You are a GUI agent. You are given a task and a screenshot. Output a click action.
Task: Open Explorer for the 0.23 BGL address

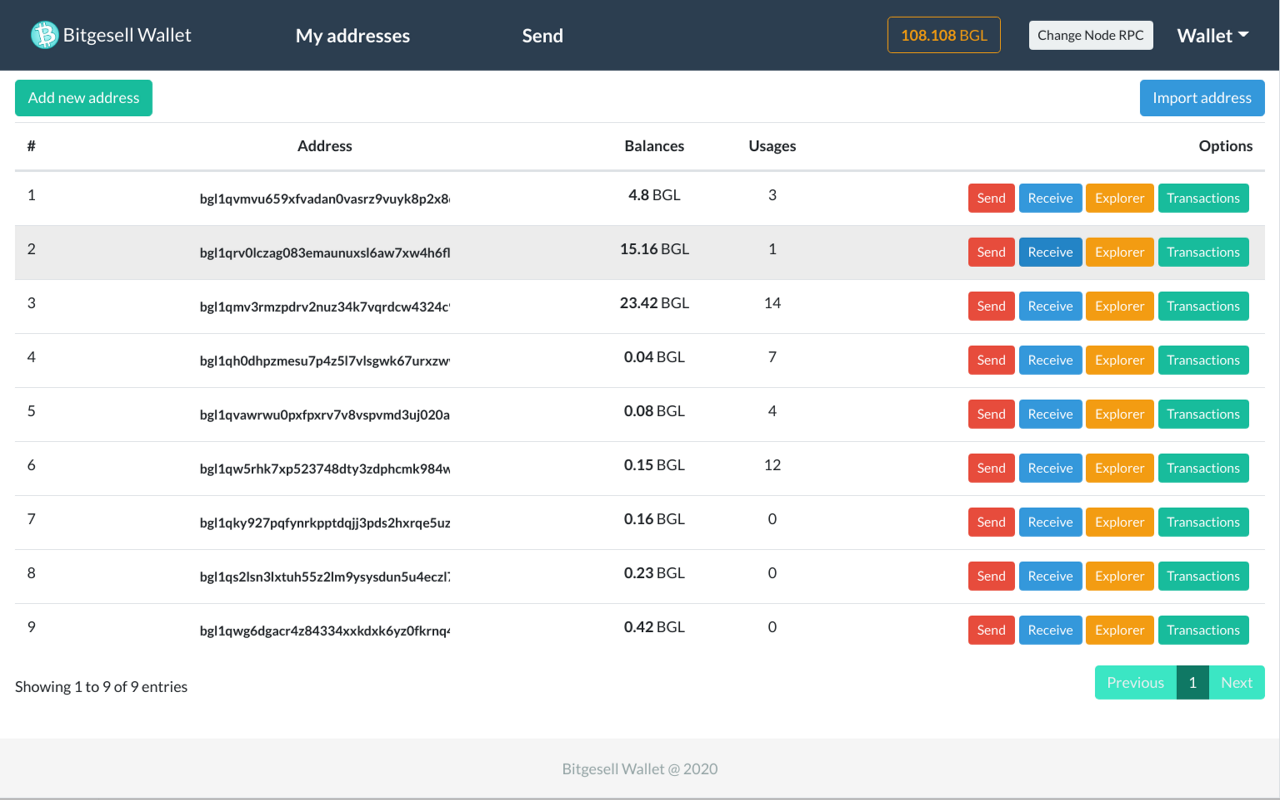(x=1120, y=576)
